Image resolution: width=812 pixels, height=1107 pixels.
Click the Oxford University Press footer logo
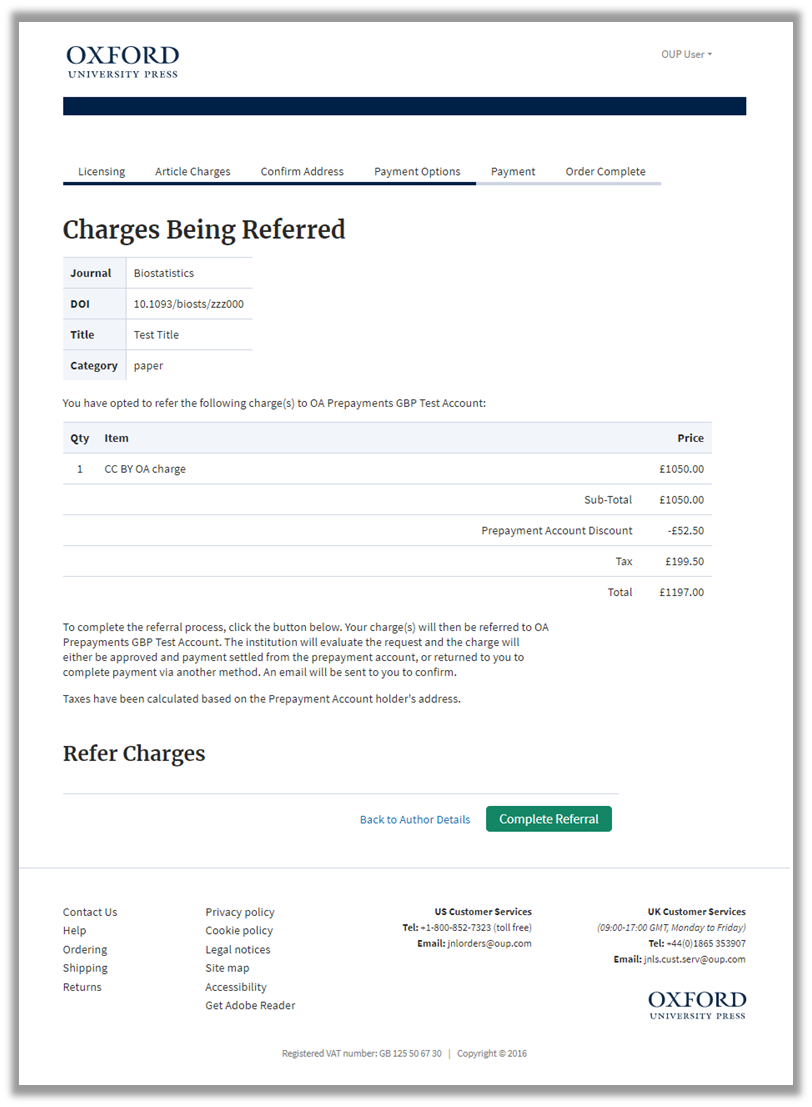tap(696, 1004)
